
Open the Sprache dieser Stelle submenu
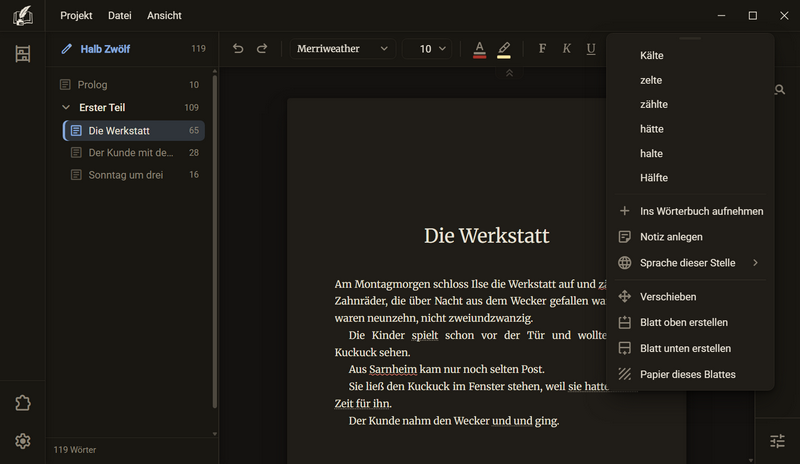coord(690,263)
